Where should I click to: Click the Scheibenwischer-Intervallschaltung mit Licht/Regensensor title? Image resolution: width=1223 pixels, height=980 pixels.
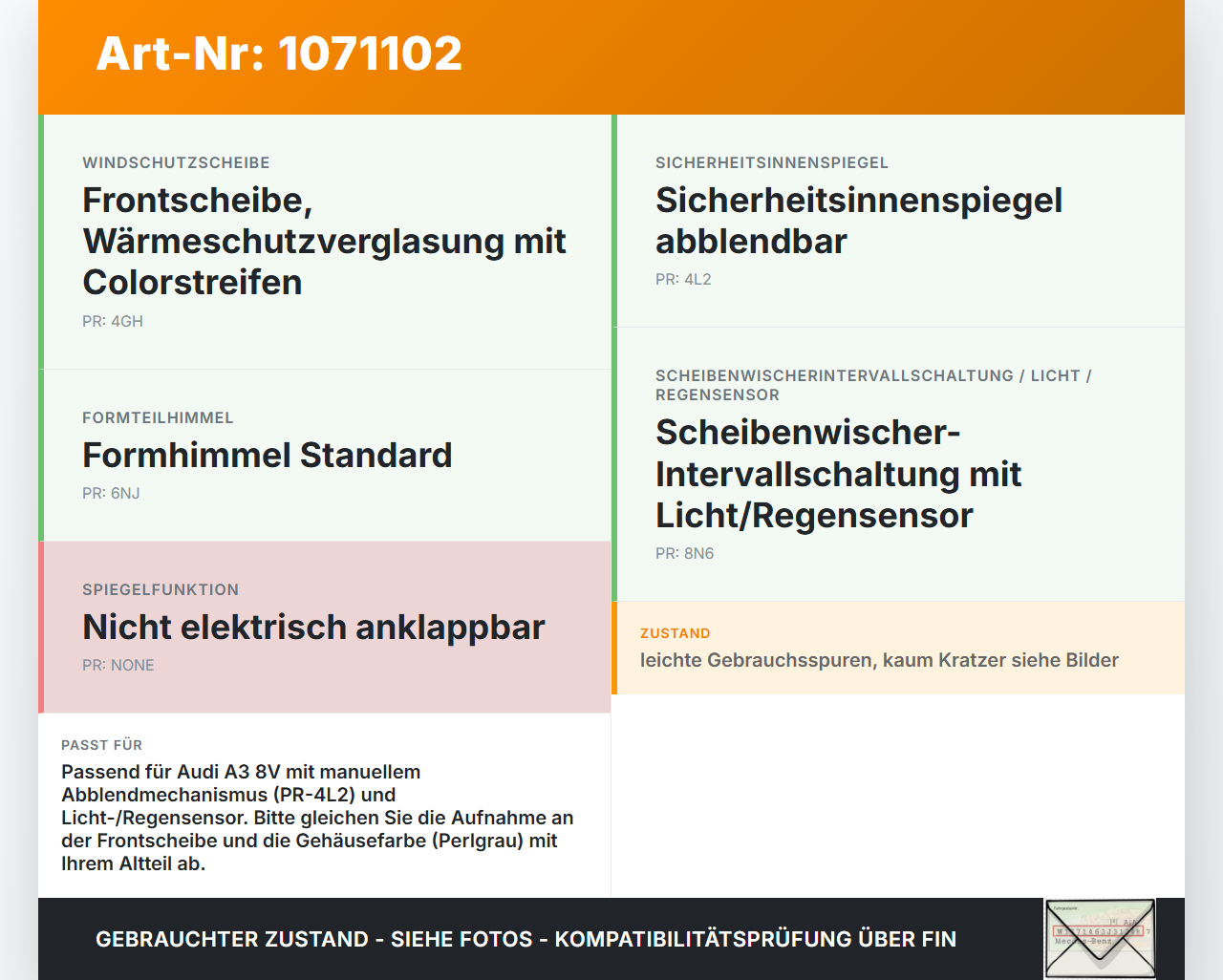(x=838, y=474)
